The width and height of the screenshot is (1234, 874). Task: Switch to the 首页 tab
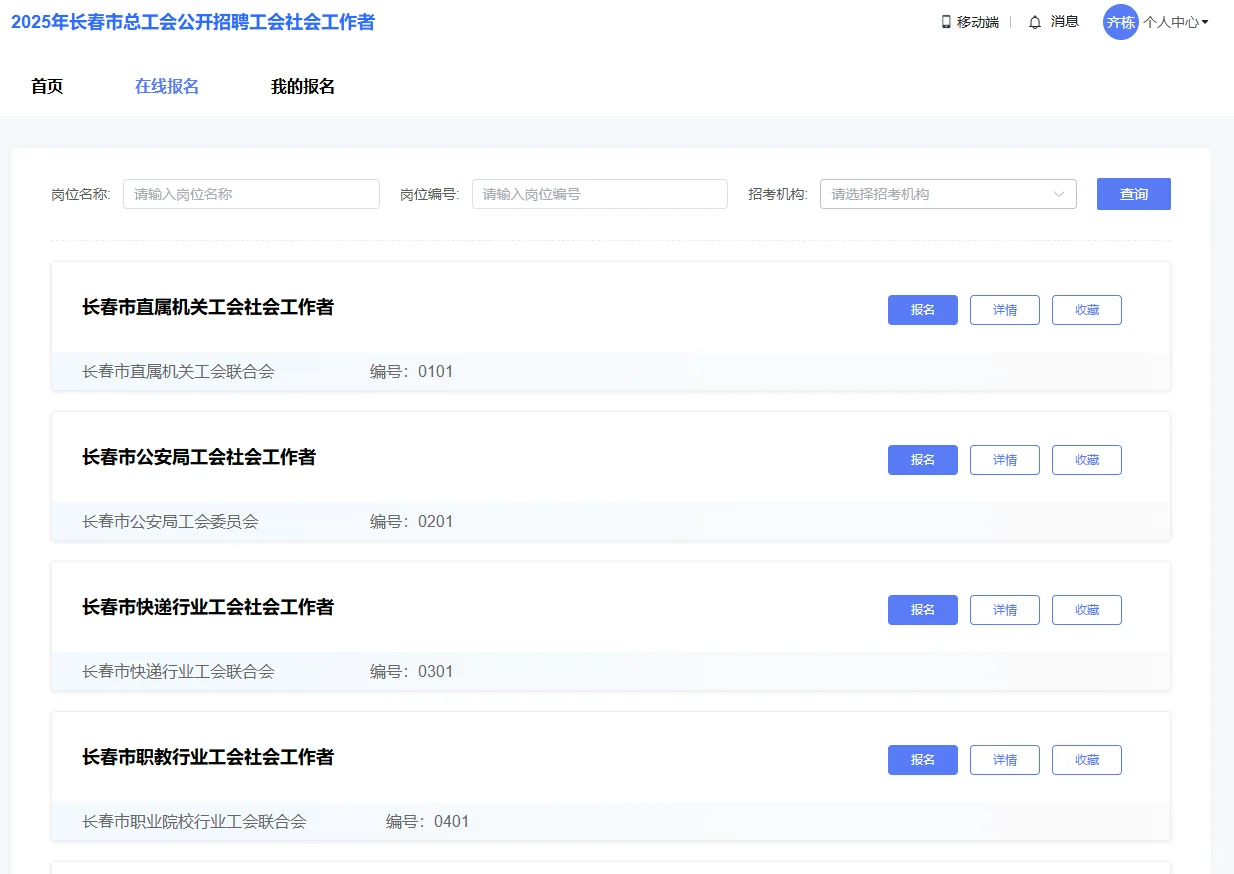click(46, 86)
